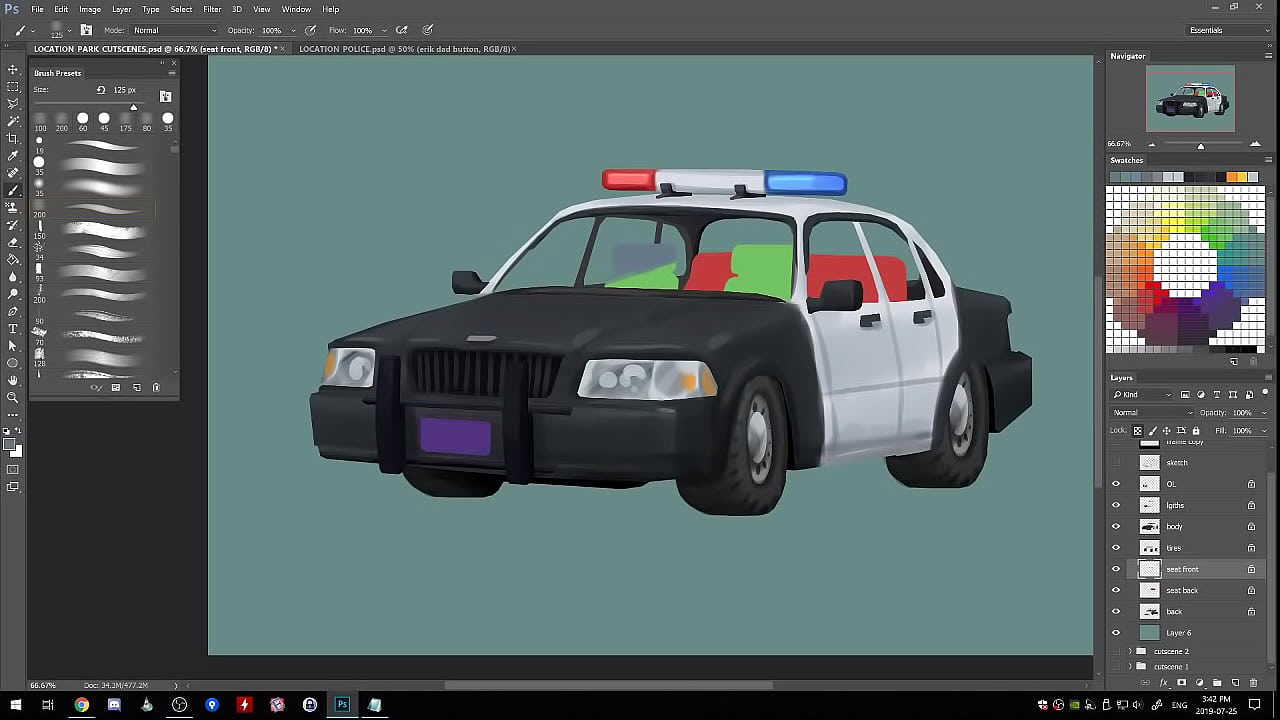Select the Move tool
1280x720 pixels.
pos(13,69)
